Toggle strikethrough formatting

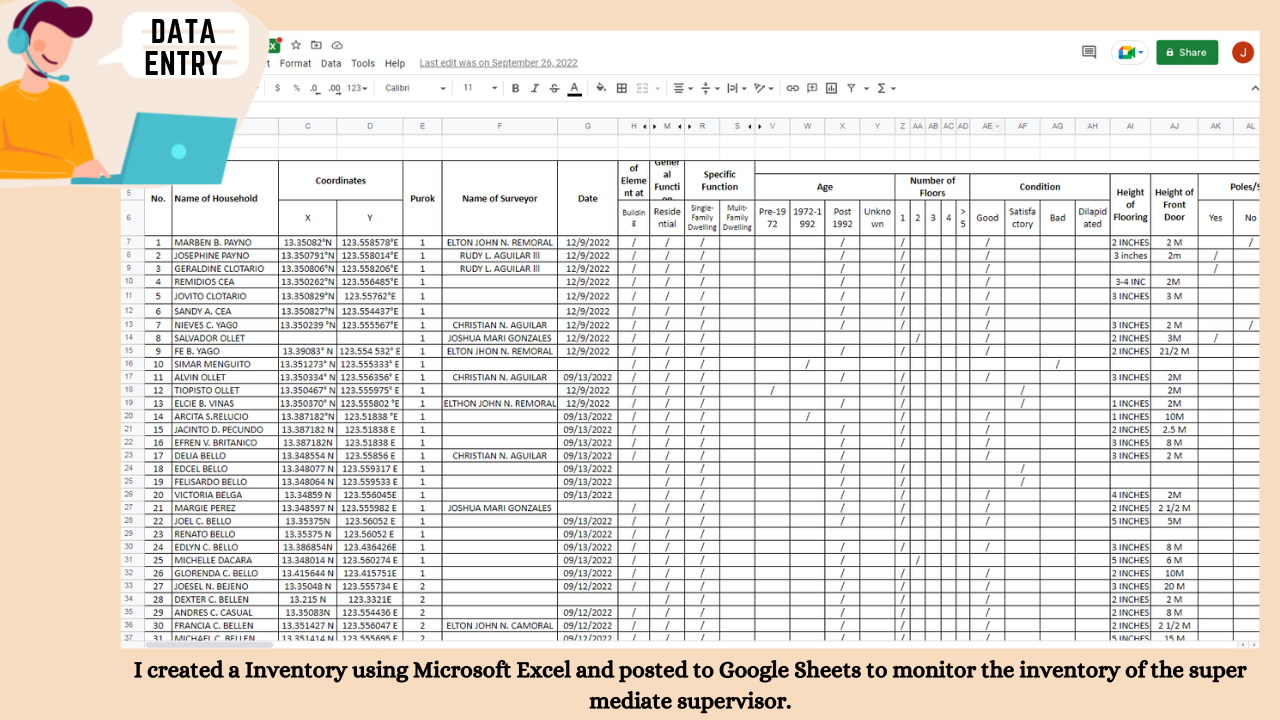point(554,88)
